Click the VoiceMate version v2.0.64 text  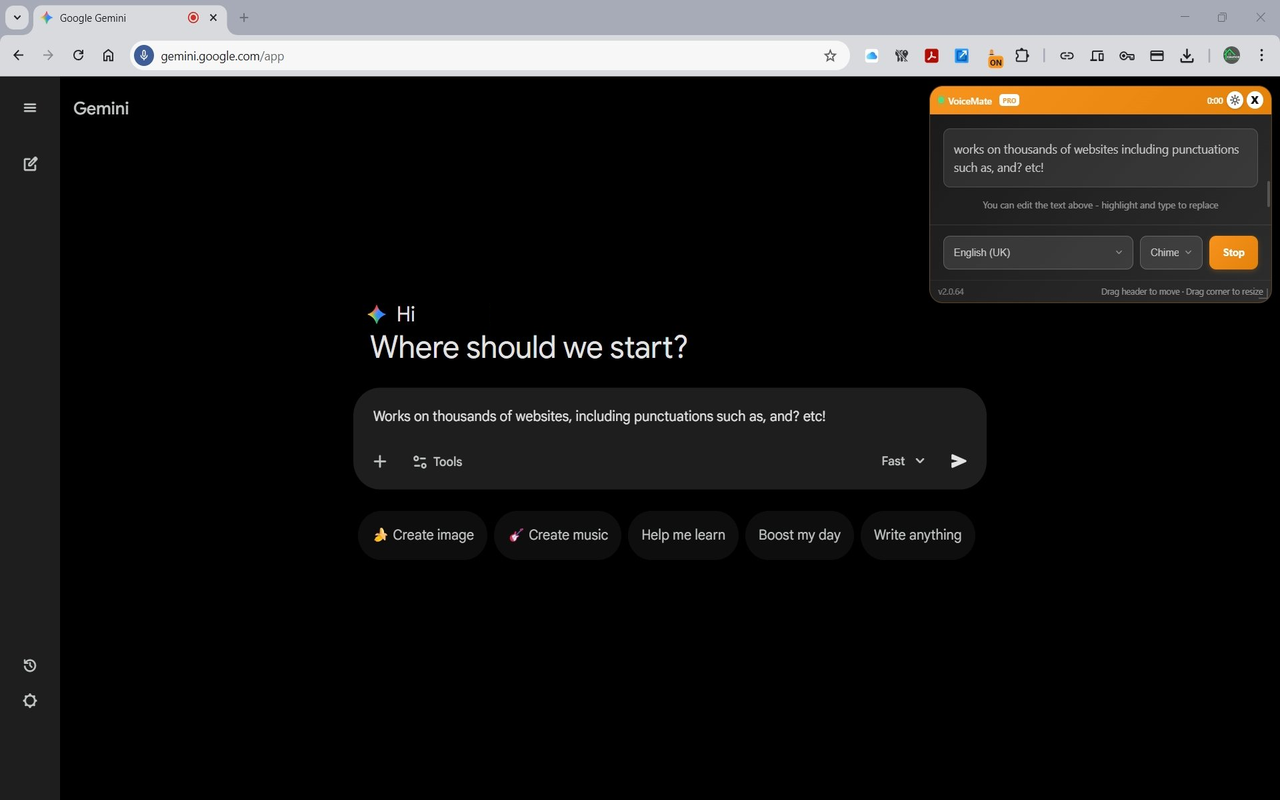click(x=951, y=292)
